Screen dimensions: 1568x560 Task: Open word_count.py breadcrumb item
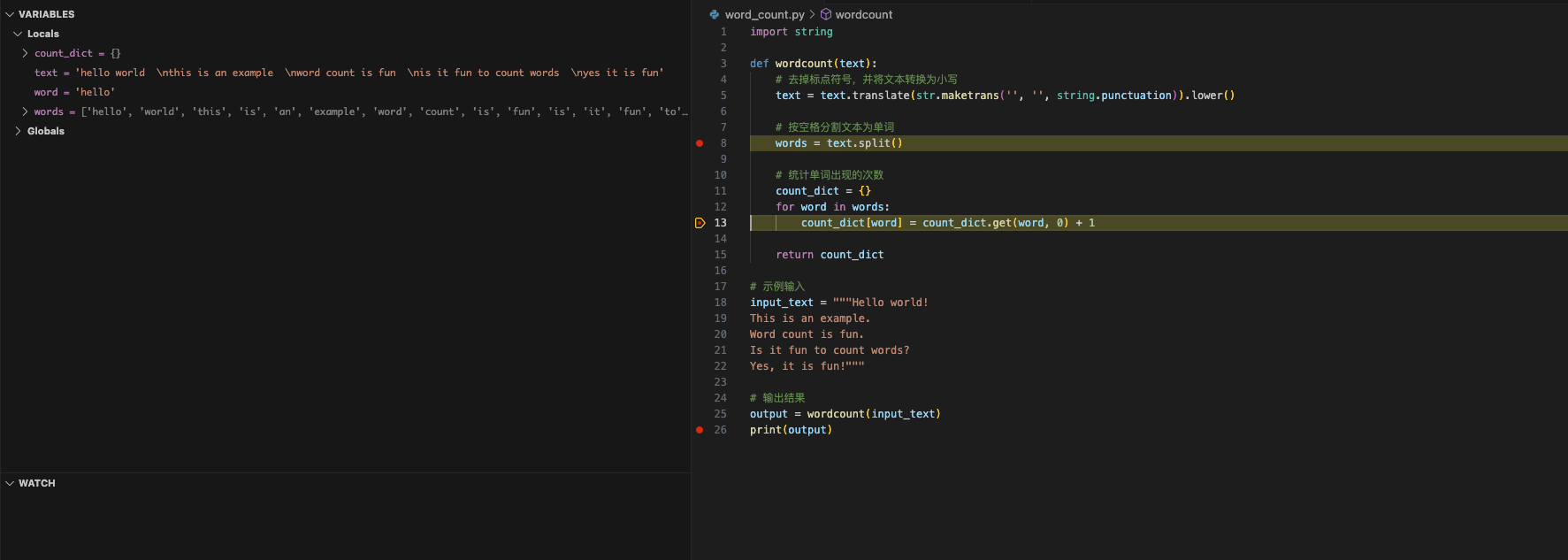point(765,14)
